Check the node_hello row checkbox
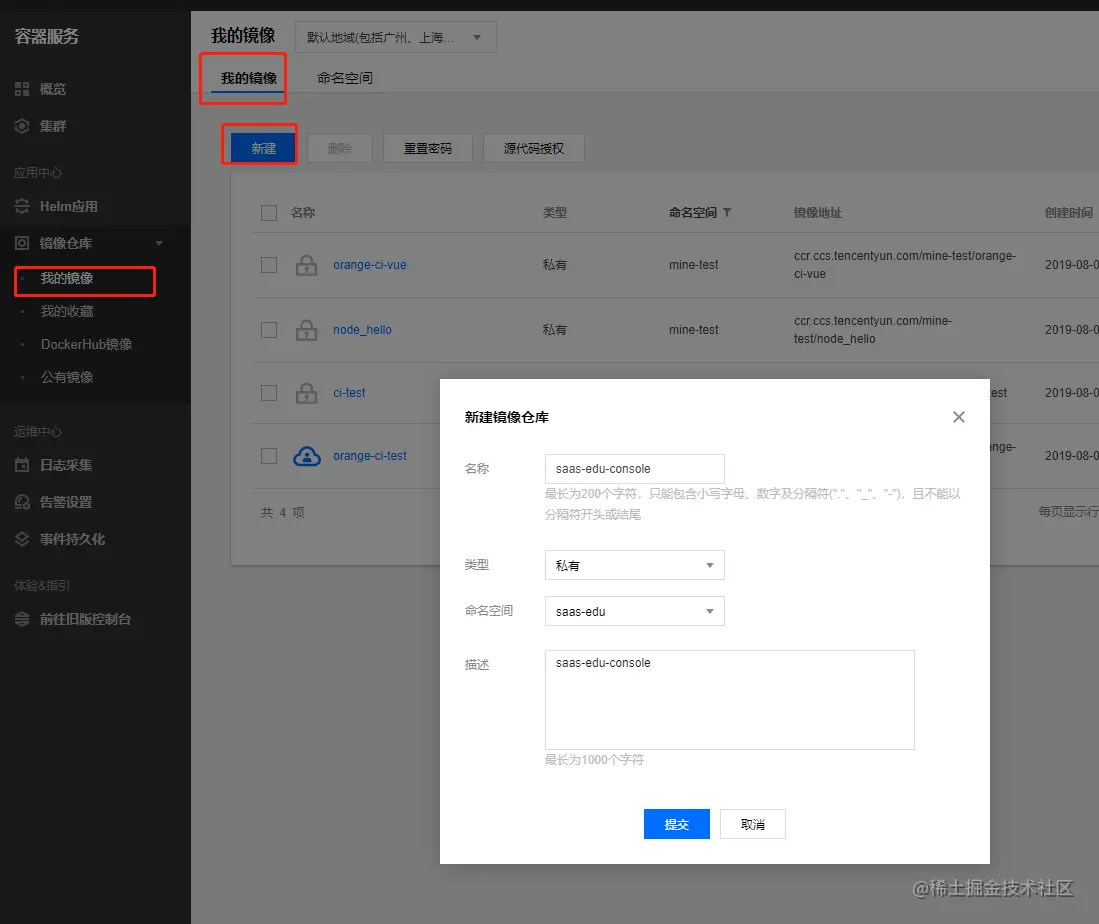 268,329
